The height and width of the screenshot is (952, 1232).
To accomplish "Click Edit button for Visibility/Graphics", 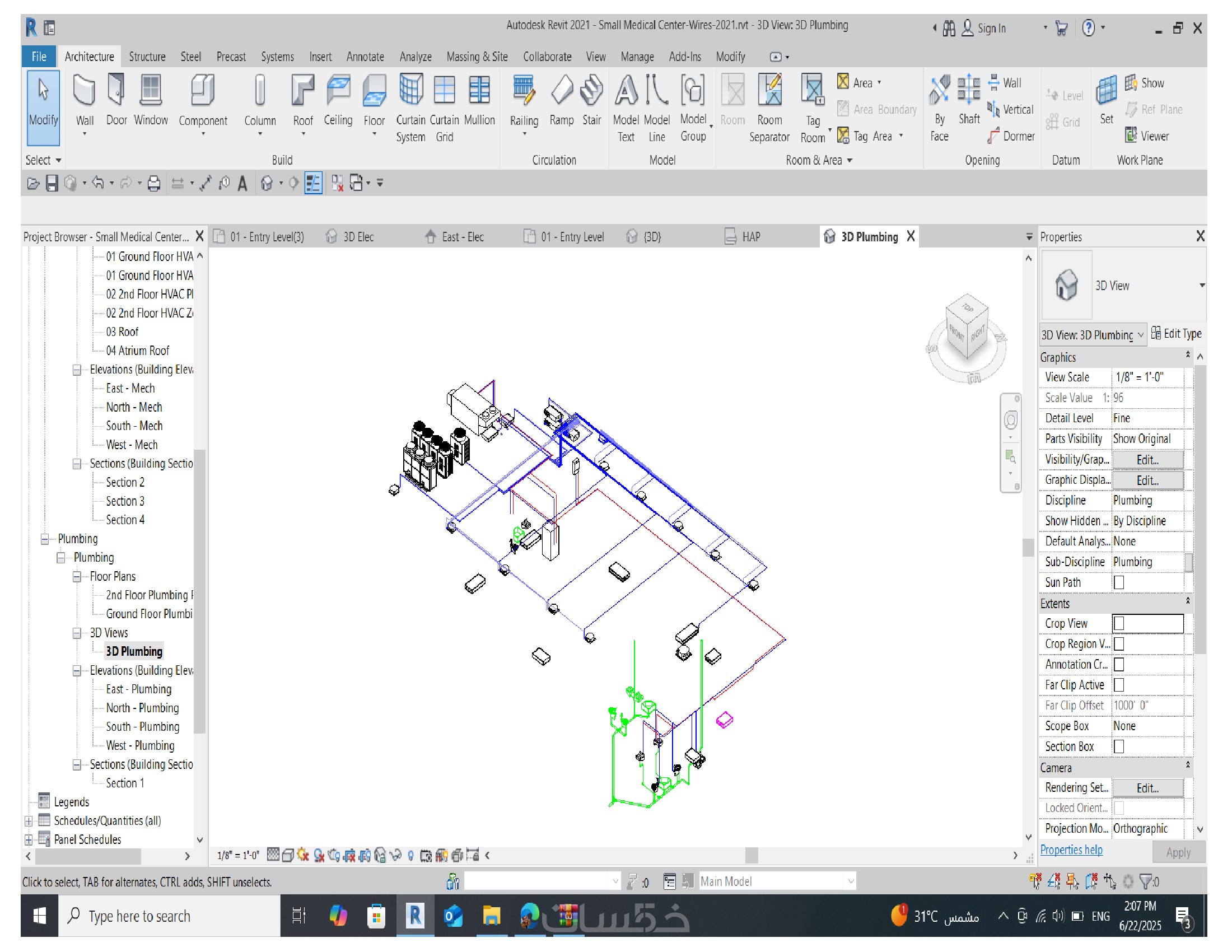I will point(1147,460).
